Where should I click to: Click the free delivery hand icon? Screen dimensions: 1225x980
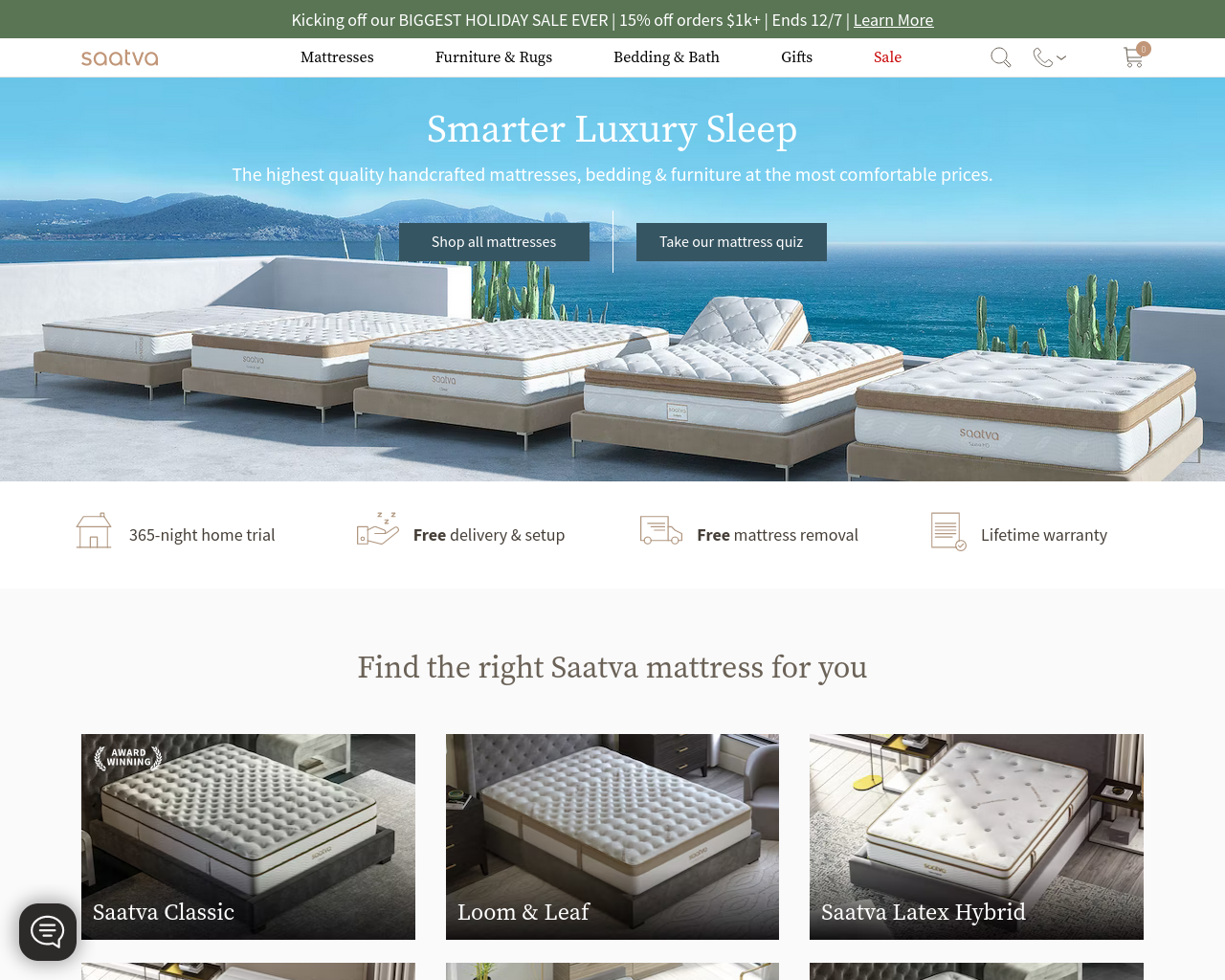pos(377,528)
